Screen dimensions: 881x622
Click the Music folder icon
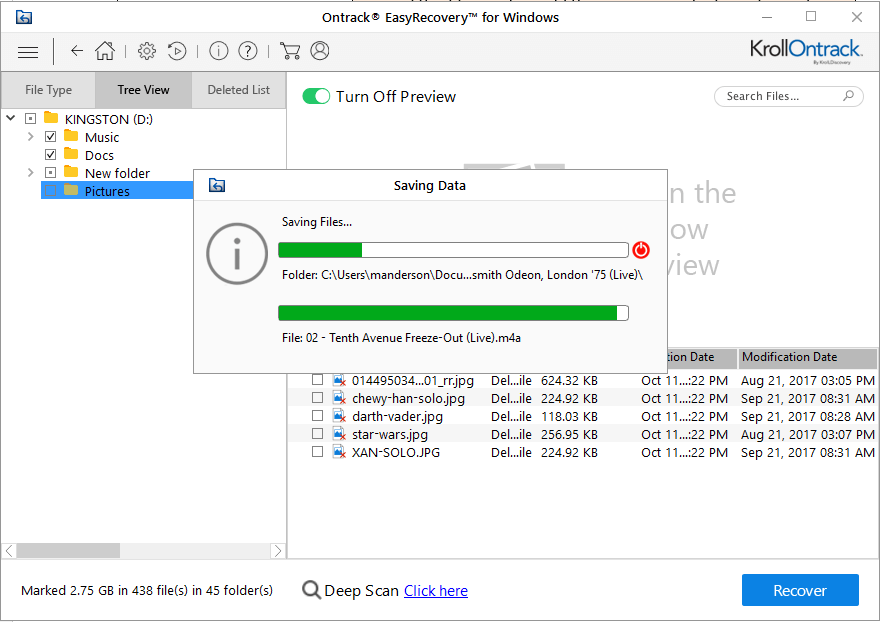pos(71,136)
